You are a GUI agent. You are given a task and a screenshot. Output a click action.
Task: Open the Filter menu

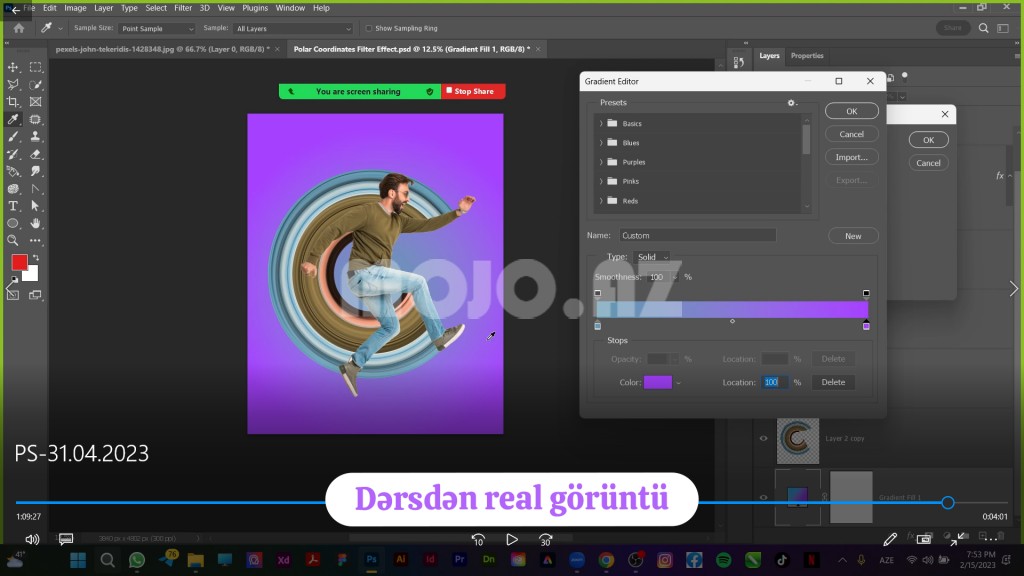pos(183,8)
